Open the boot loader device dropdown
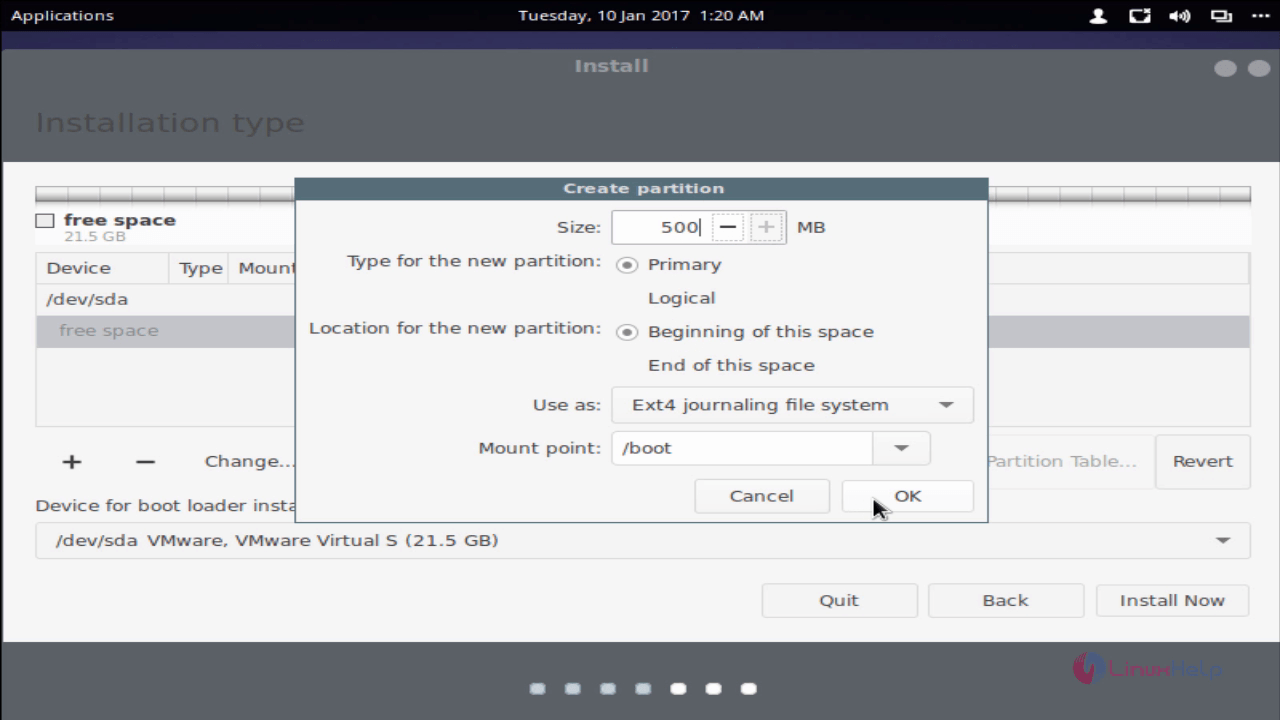 tap(643, 541)
